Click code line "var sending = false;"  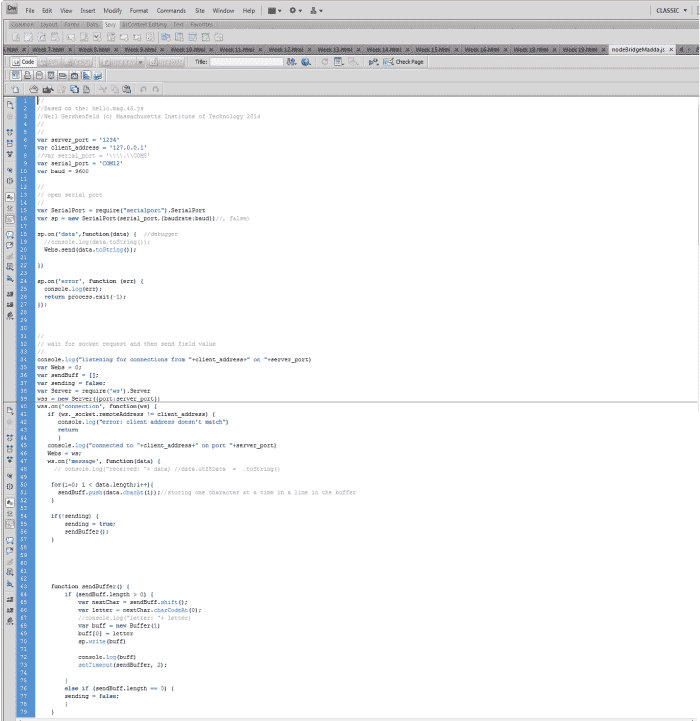[x=71, y=383]
